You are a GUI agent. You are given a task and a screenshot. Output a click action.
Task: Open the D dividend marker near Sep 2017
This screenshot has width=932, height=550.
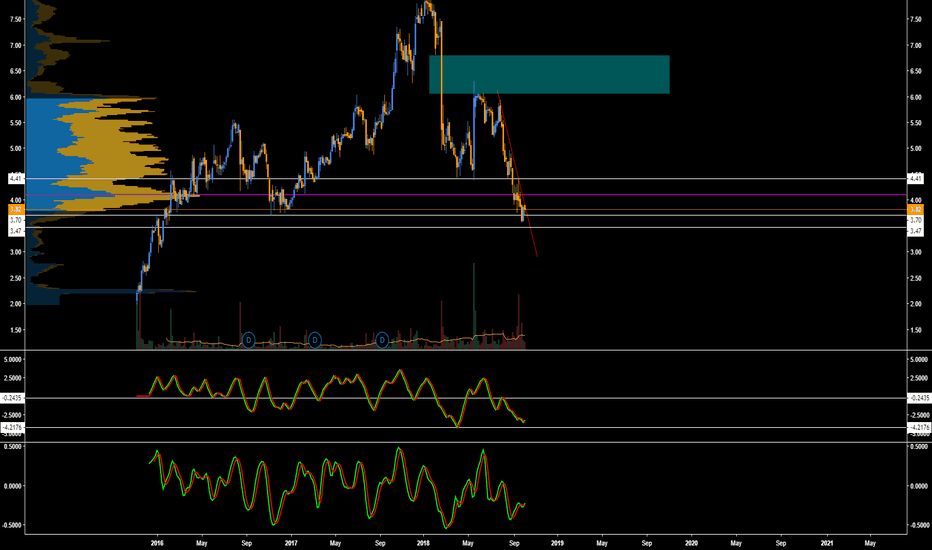pos(382,340)
